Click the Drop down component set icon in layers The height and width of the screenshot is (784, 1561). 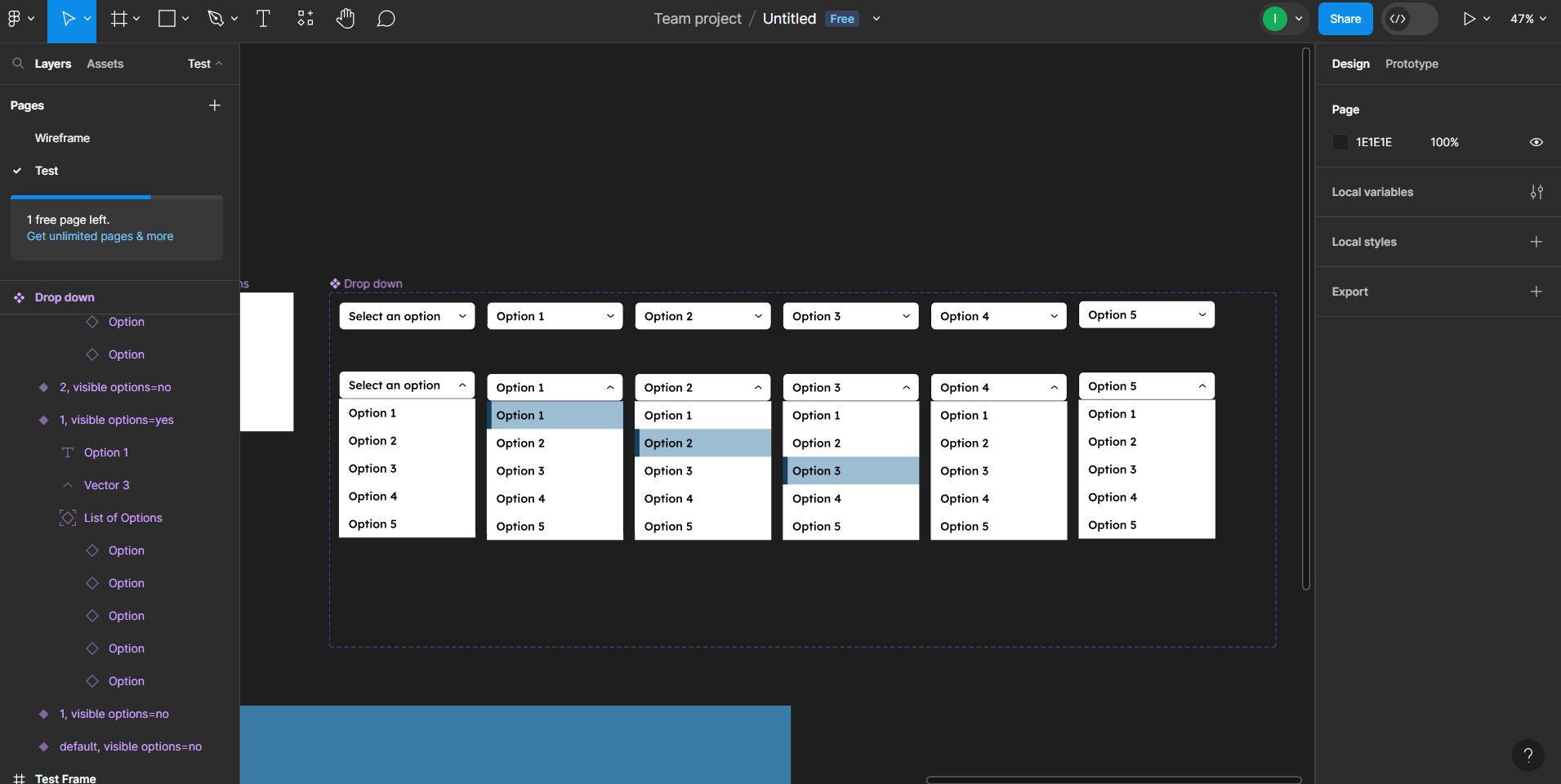19,297
